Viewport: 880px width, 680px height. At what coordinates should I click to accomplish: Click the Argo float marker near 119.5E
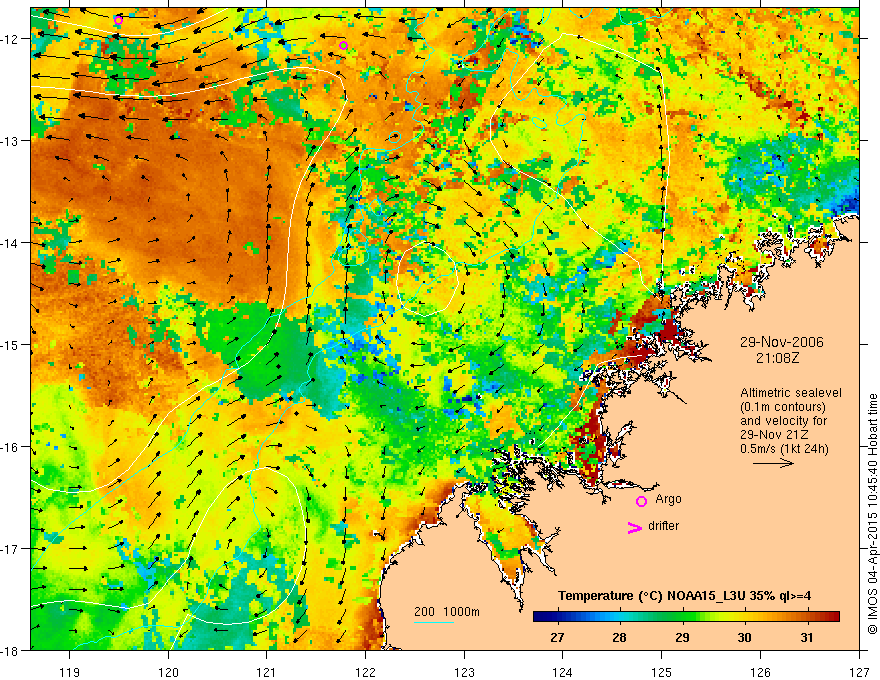point(118,20)
